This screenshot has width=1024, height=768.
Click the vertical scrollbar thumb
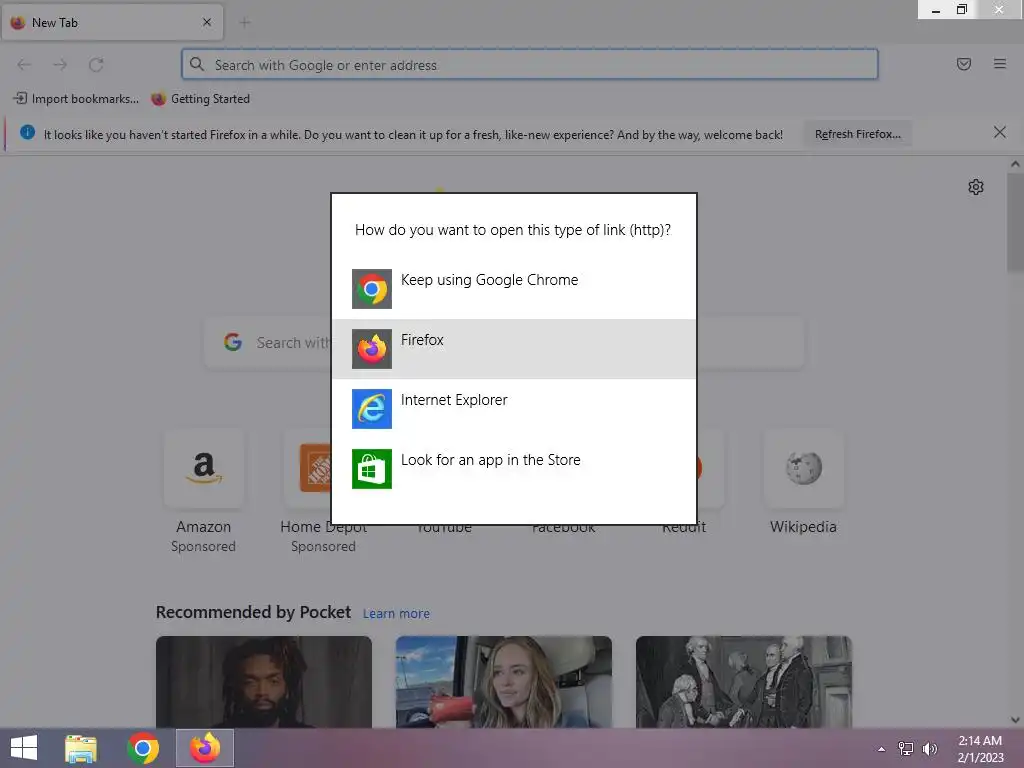tap(1015, 223)
